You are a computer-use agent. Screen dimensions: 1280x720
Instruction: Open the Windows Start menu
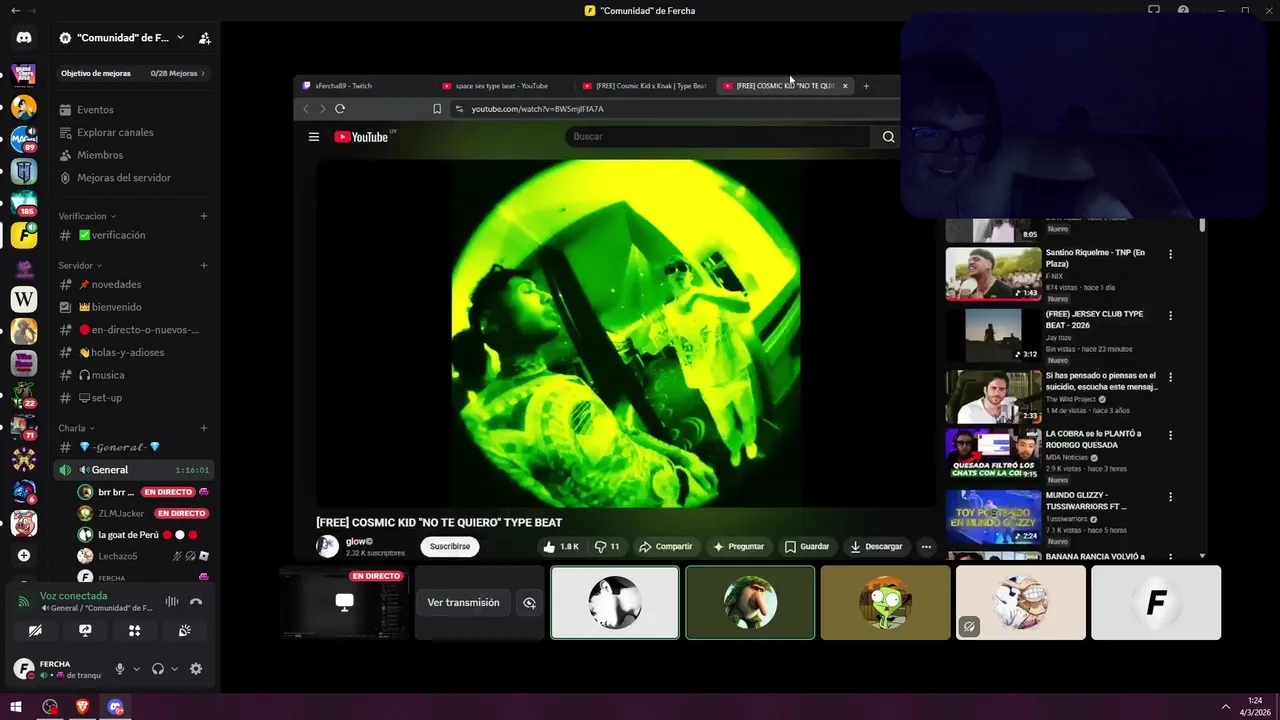coord(16,707)
